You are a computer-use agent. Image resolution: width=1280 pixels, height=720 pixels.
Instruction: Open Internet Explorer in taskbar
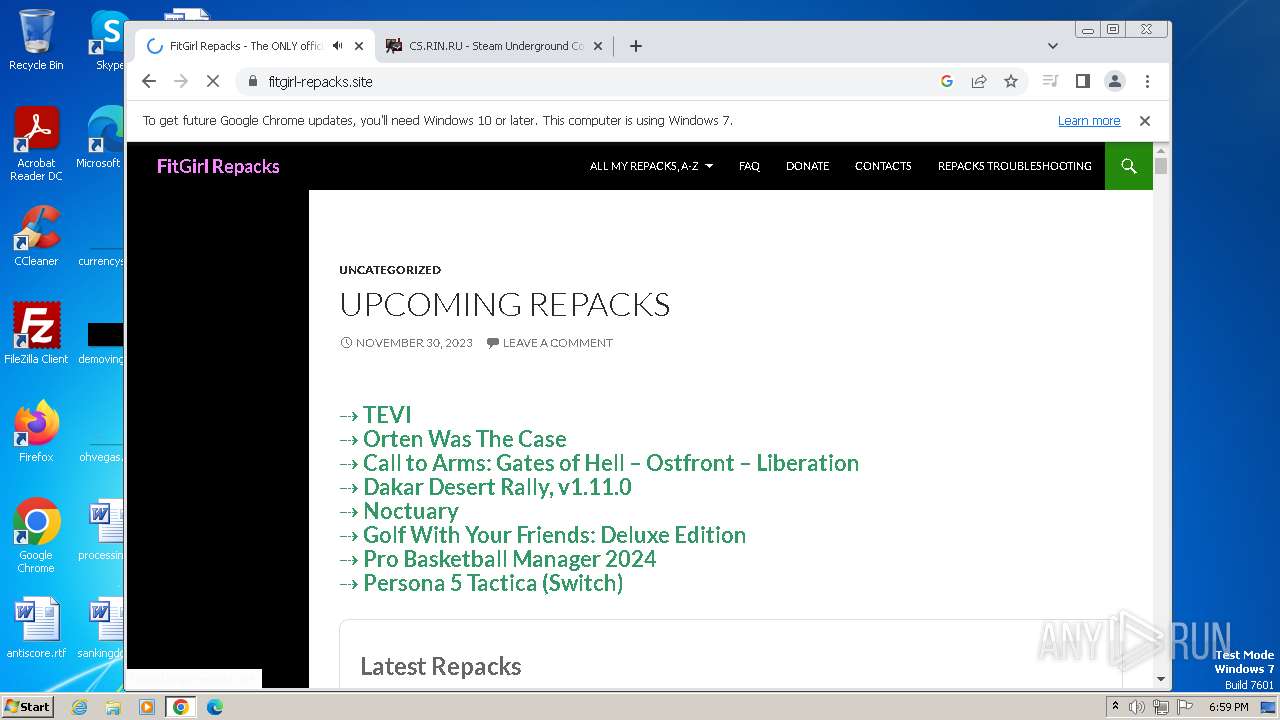80,707
